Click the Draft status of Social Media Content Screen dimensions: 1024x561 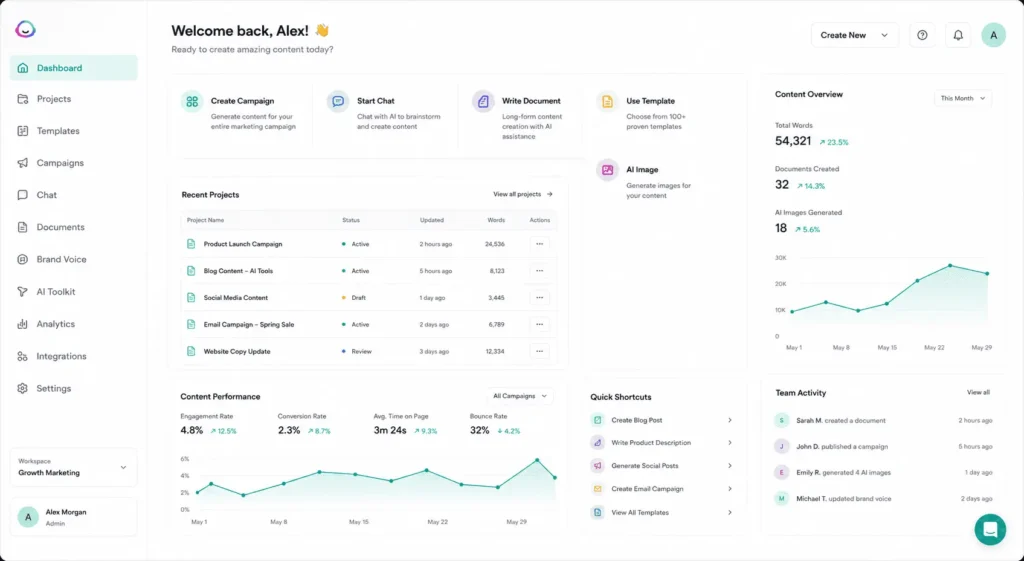pyautogui.click(x=353, y=297)
